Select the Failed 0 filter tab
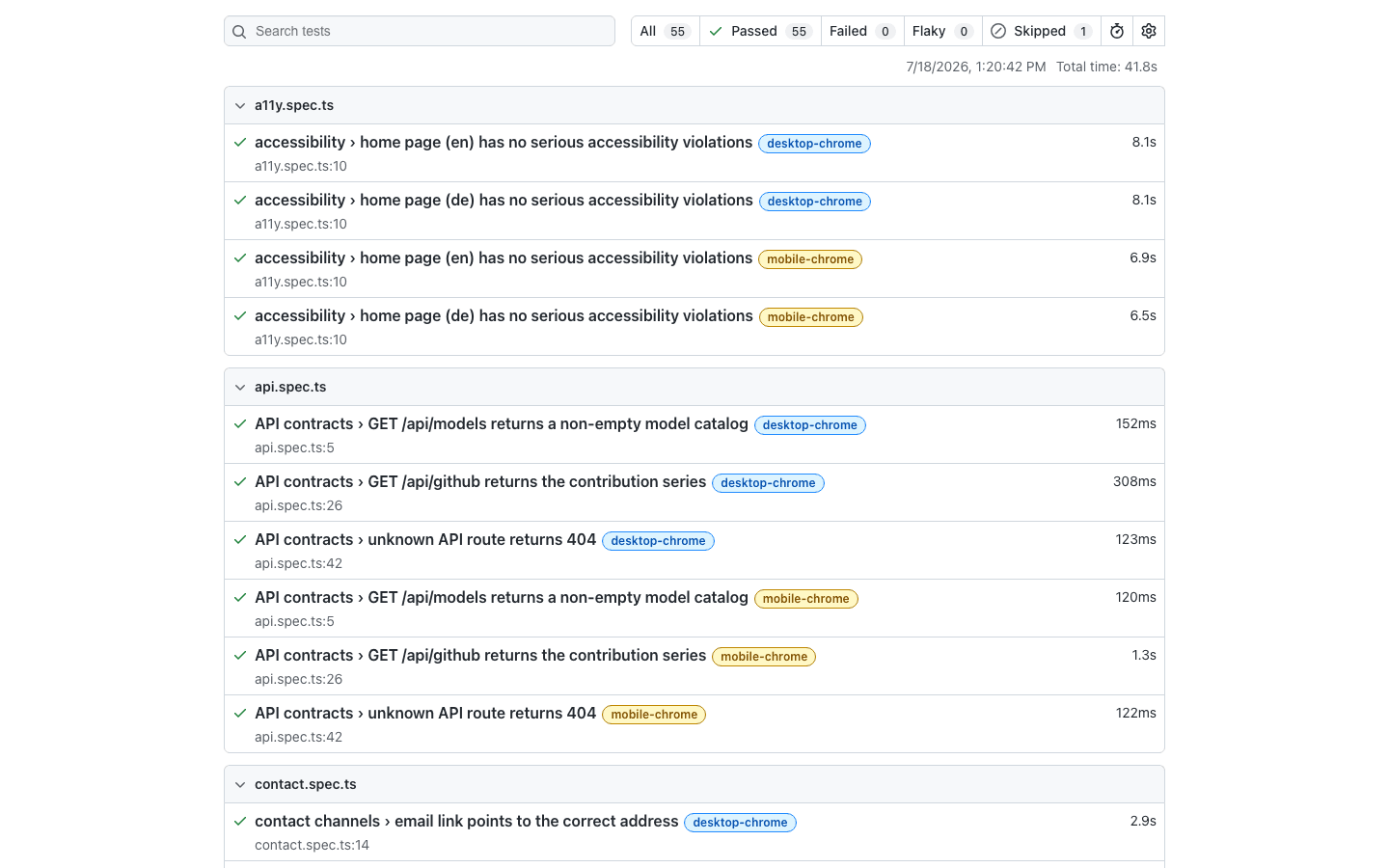 tap(862, 31)
